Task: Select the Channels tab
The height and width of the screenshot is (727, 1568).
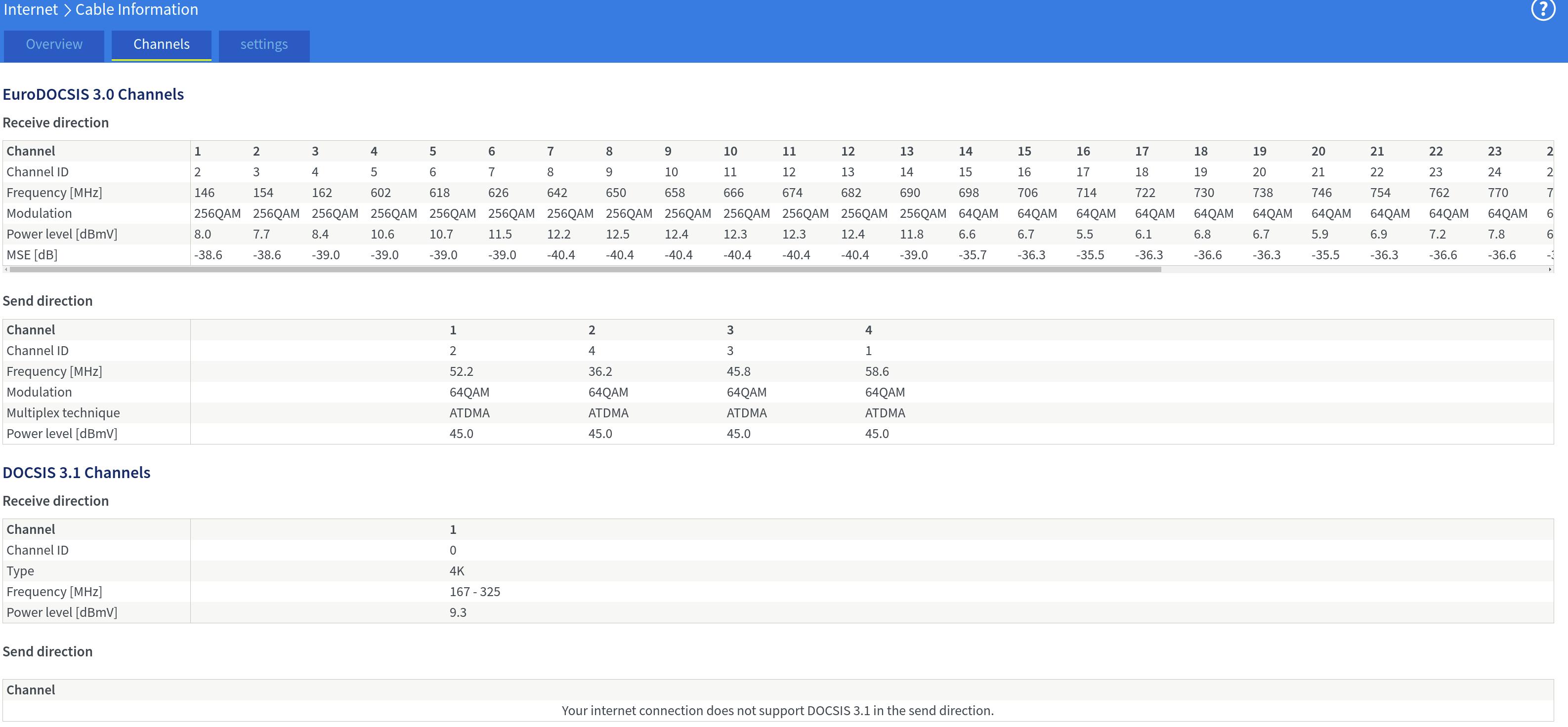Action: tap(161, 45)
